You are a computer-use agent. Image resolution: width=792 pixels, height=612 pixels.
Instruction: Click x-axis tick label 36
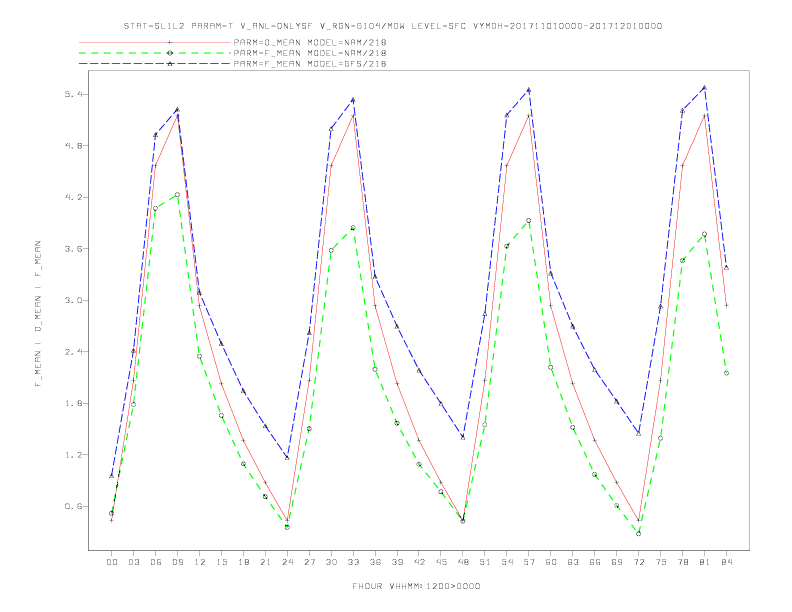pyautogui.click(x=375, y=562)
